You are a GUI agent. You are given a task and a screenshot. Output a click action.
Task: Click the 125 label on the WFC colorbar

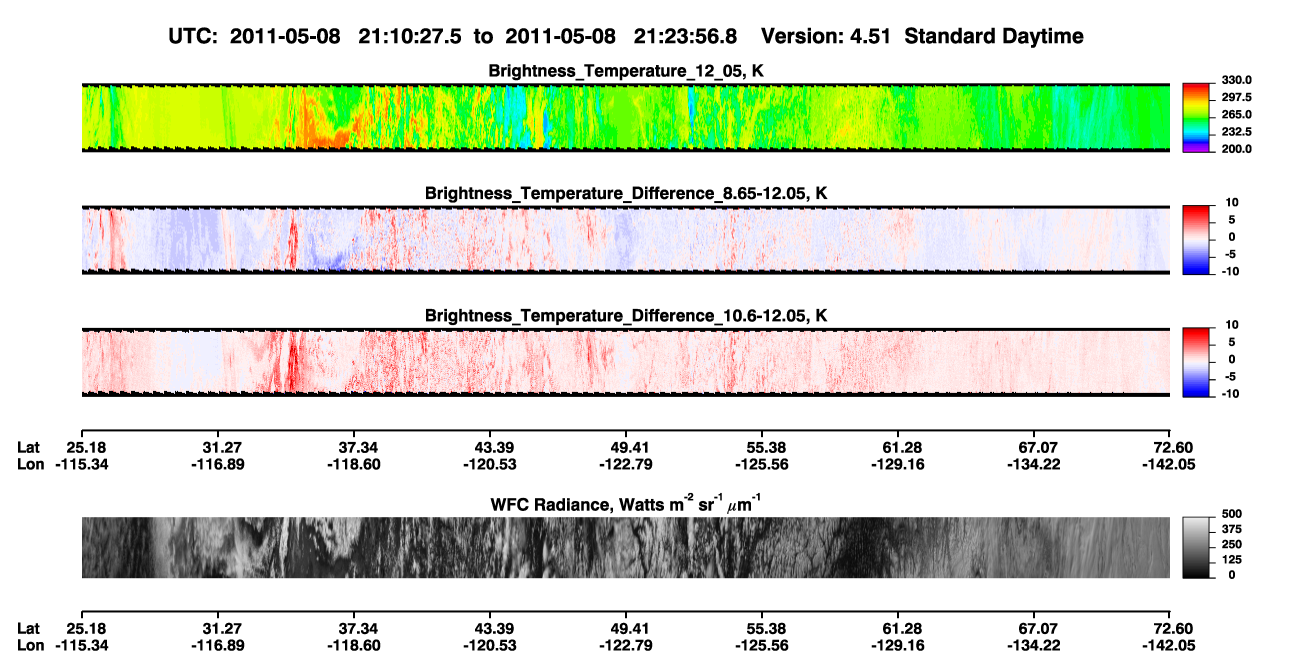1231,559
